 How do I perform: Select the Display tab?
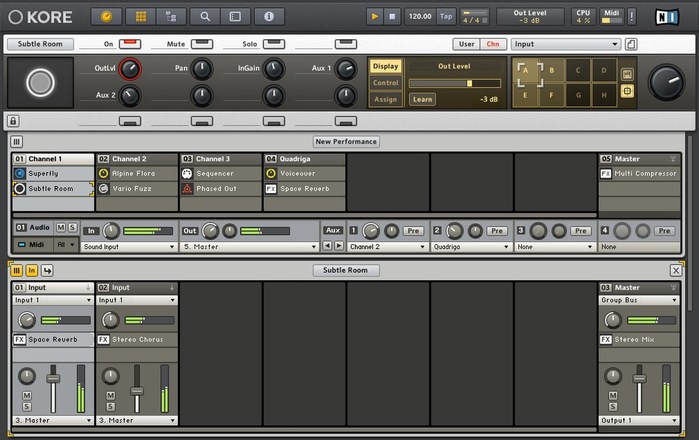(x=386, y=66)
